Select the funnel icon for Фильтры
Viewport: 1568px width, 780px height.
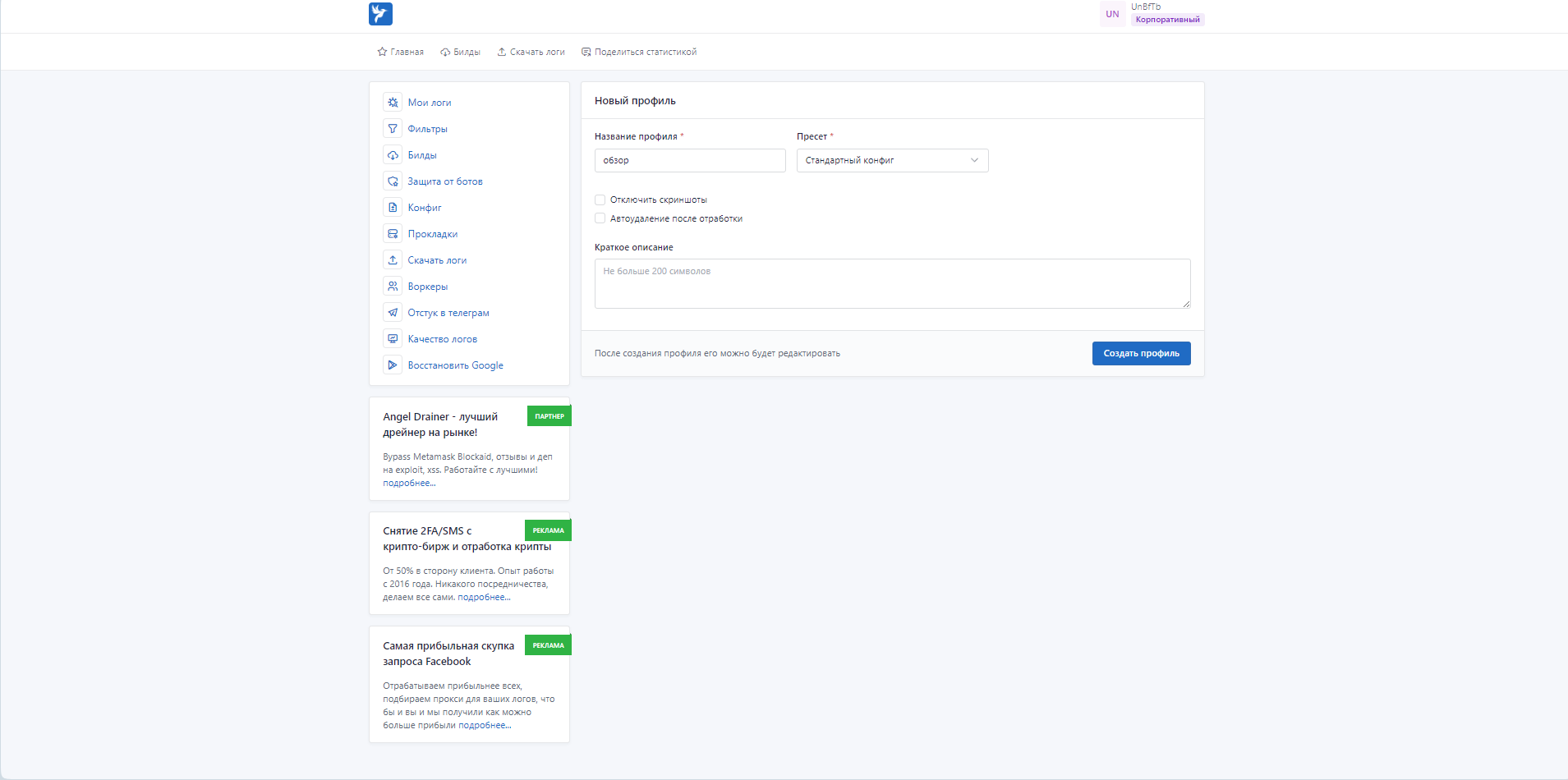[x=393, y=129]
